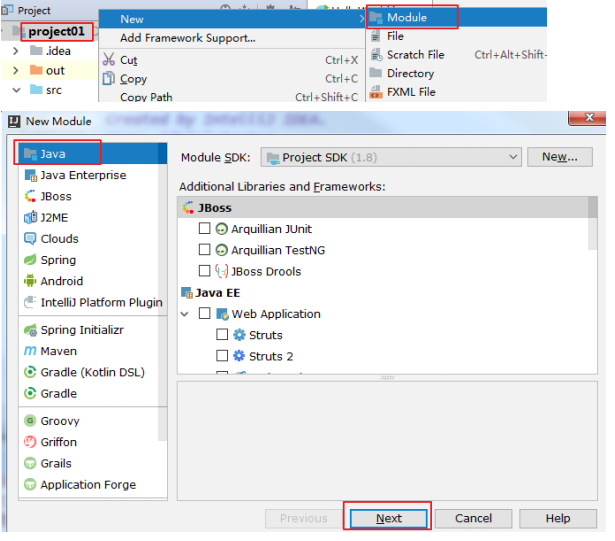The height and width of the screenshot is (541, 615).
Task: Click the Gradle icon
Action: [x=30, y=393]
